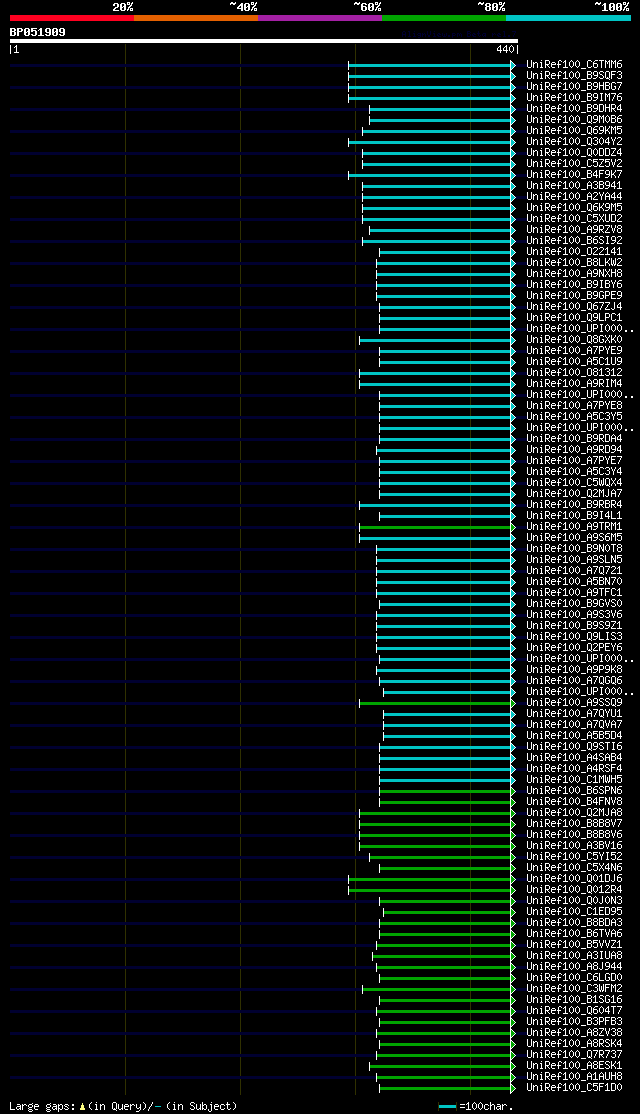
Task: Click the alignment bar for Q01DJ6
Action: tap(431, 880)
